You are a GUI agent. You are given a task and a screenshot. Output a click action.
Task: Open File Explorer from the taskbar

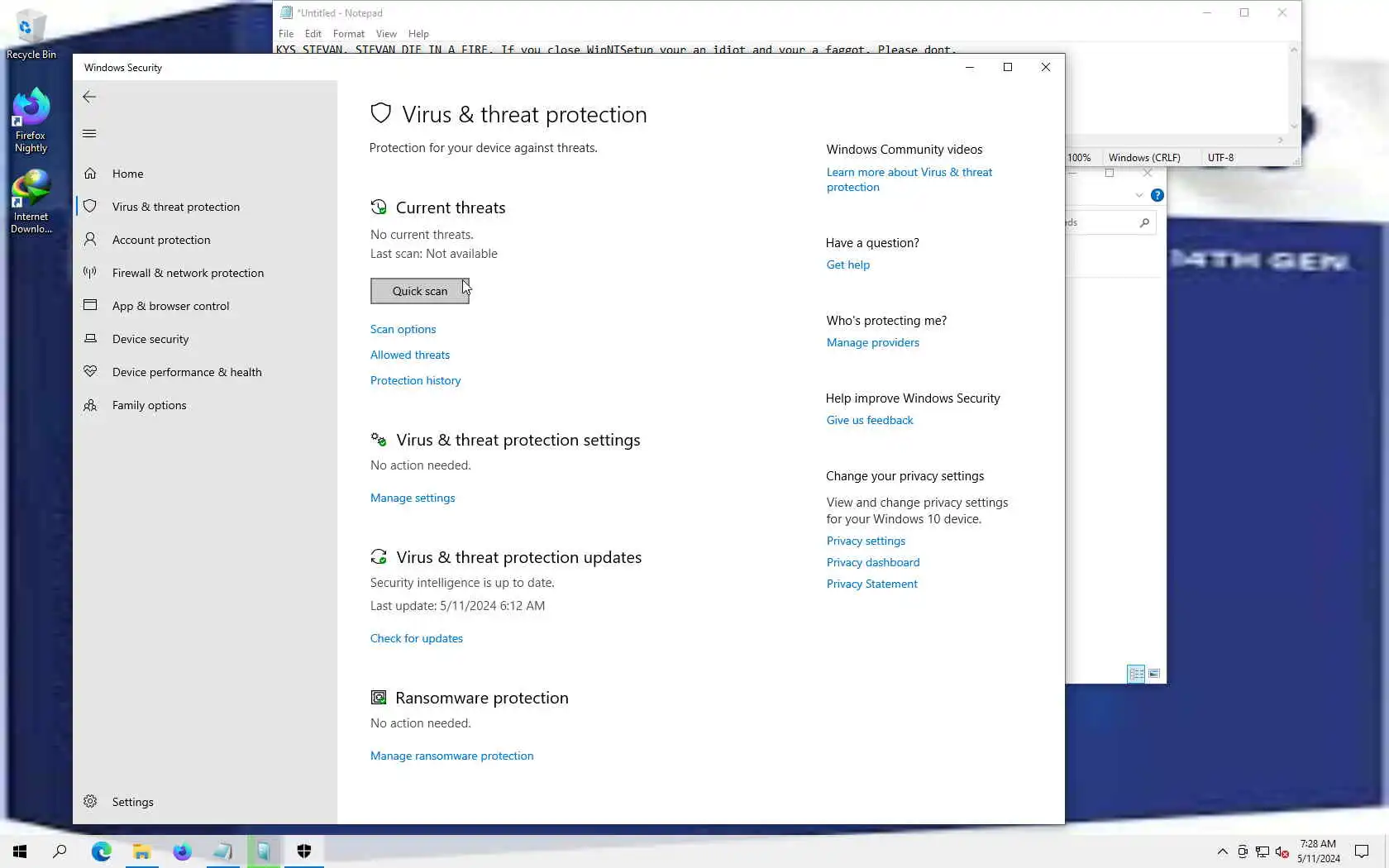[141, 851]
